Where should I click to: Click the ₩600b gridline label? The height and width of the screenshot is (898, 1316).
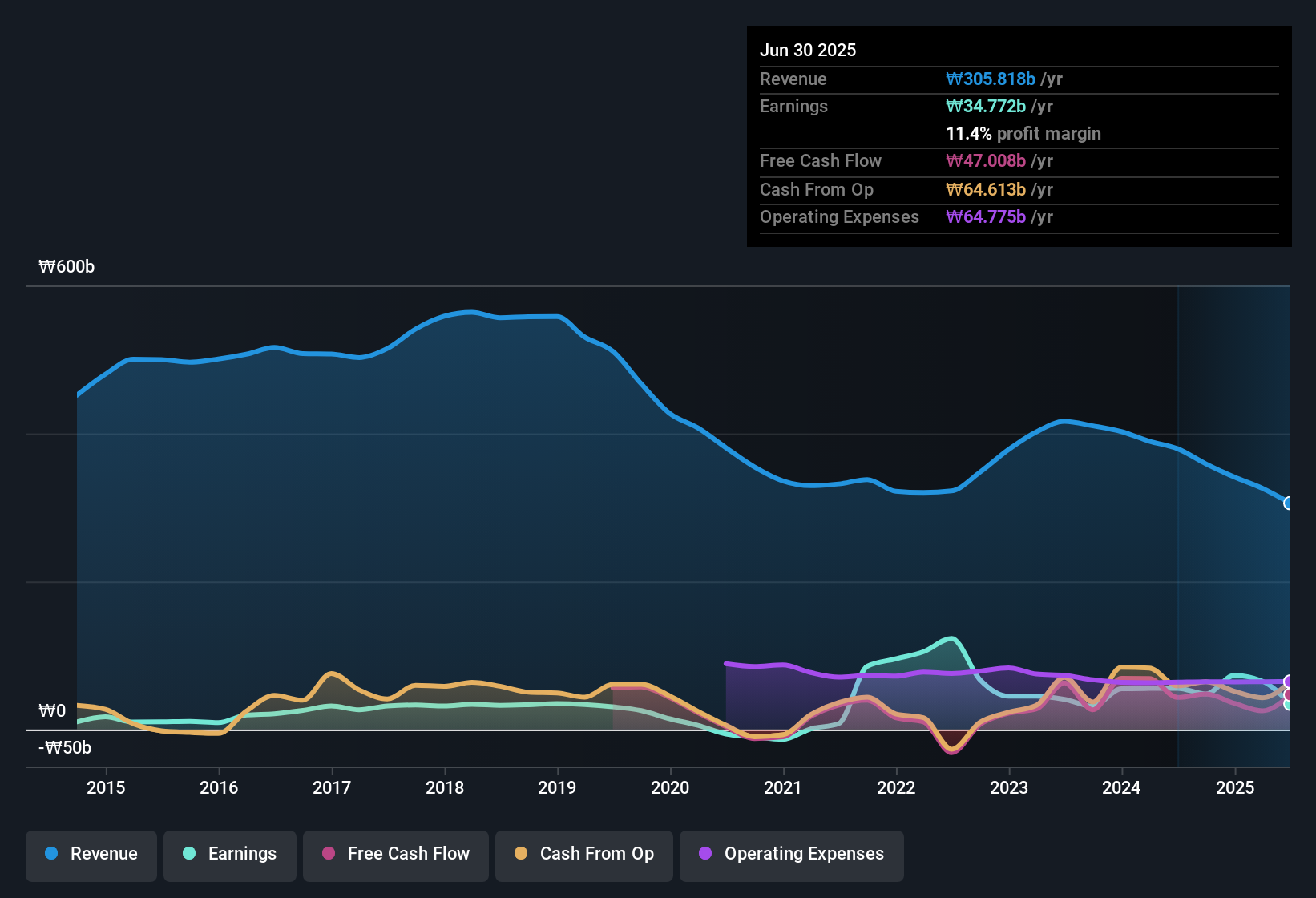click(67, 266)
